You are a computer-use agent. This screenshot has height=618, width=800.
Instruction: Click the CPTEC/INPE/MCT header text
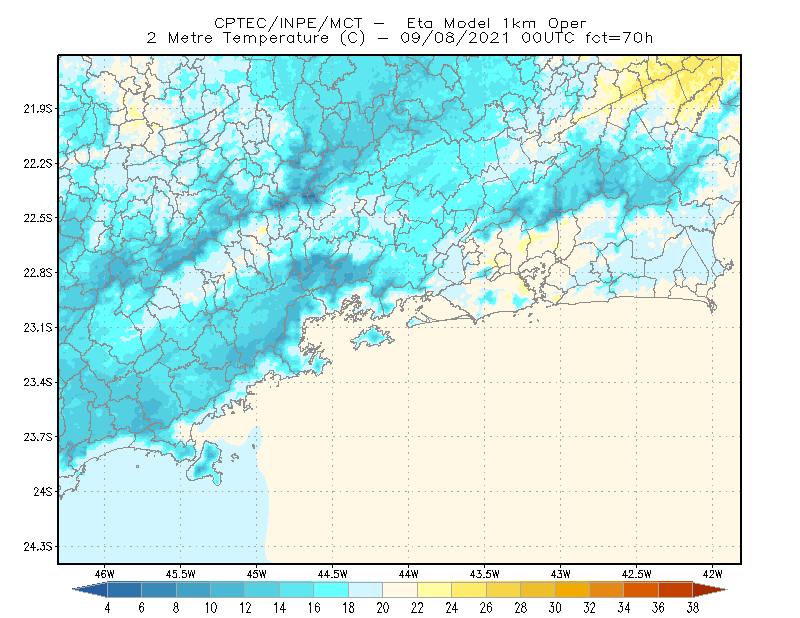(288, 23)
